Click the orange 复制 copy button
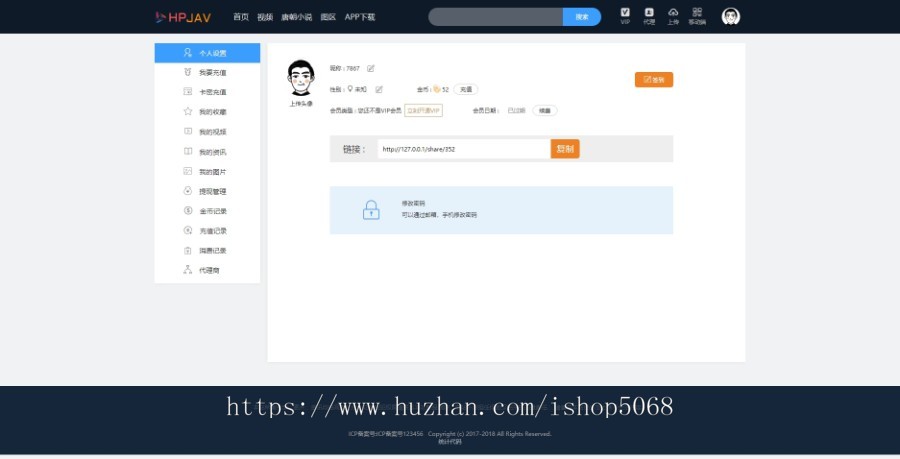Screen dimensions: 900x459 pyautogui.click(x=565, y=149)
